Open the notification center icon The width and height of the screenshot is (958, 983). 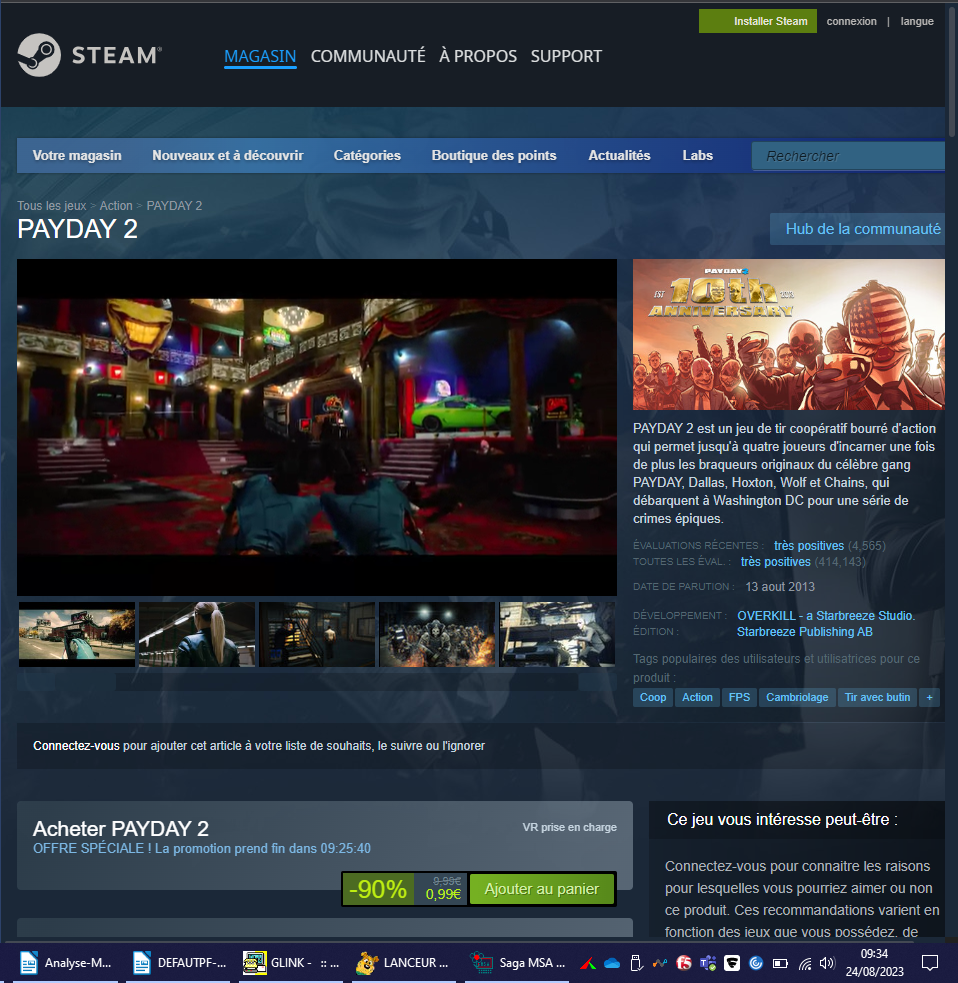pos(930,963)
